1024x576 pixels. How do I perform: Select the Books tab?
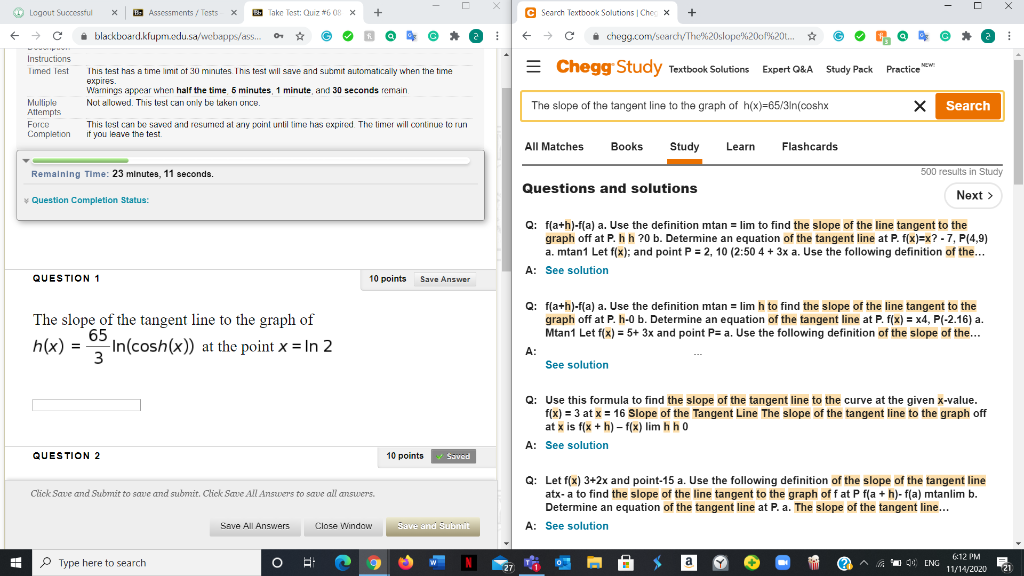[626, 147]
